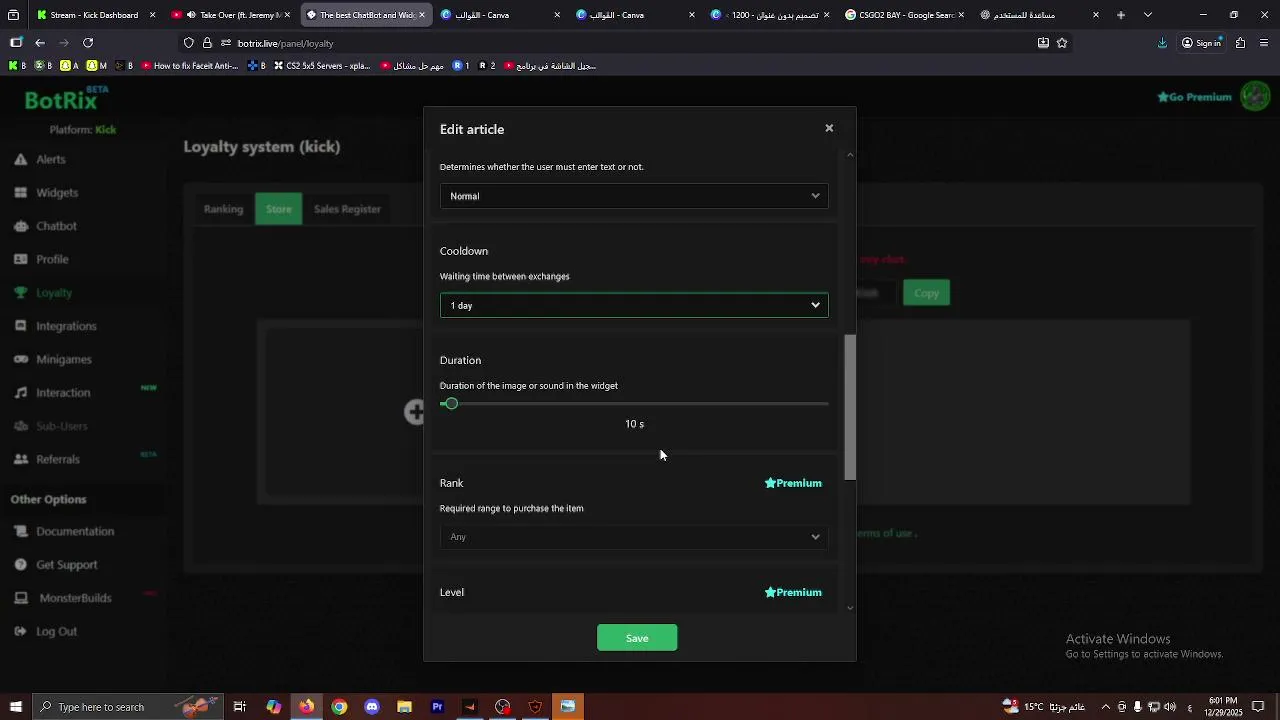The image size is (1280, 720).
Task: Open Minigames gamepad icon
Action: tap(20, 359)
